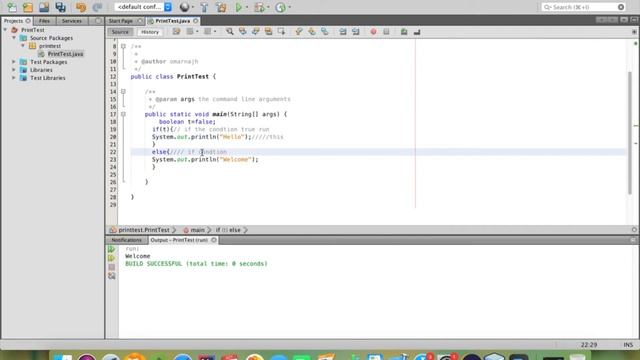This screenshot has height=360, width=640.
Task: Open the Debug Project dropdown arrow
Action: coord(268,7)
